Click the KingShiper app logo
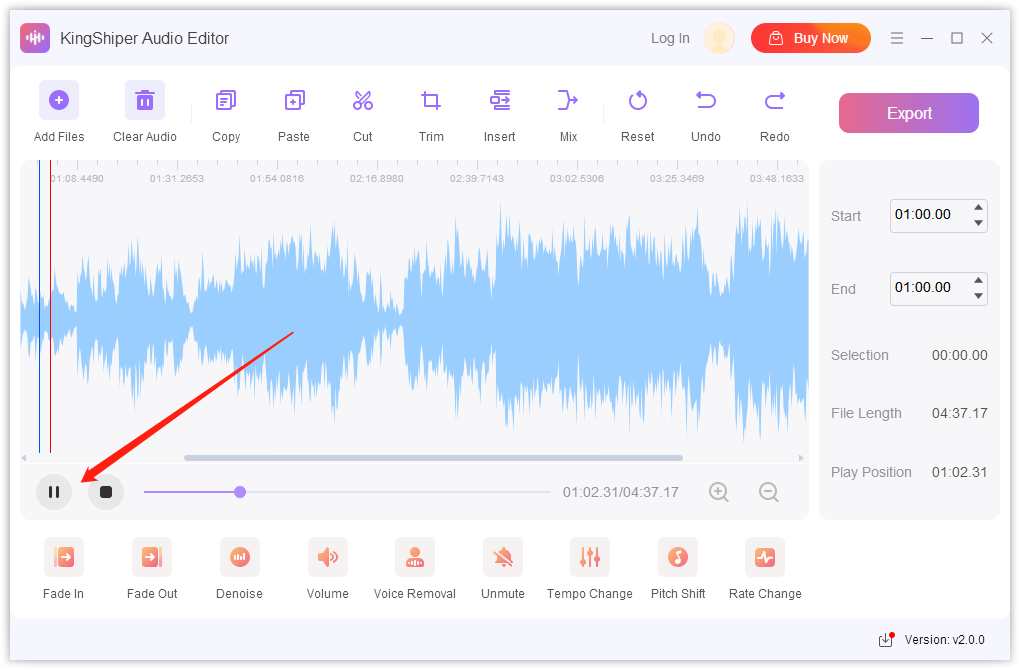 point(35,38)
